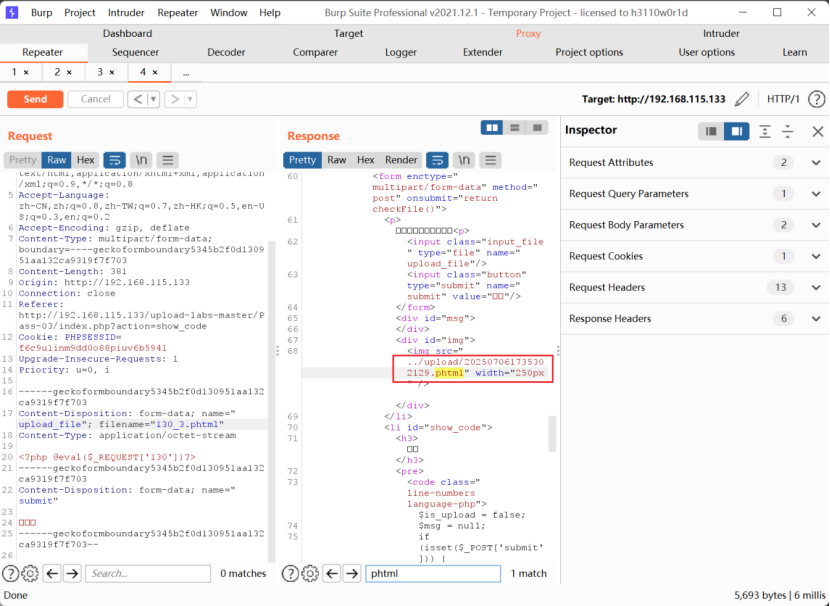Go to next match in Request search
Screen dimensions: 830x606
coord(72,573)
